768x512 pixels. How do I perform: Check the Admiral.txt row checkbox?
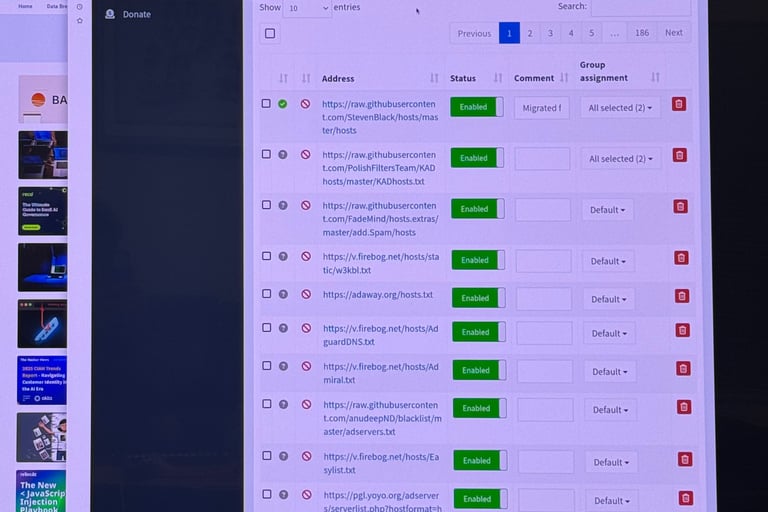point(266,366)
